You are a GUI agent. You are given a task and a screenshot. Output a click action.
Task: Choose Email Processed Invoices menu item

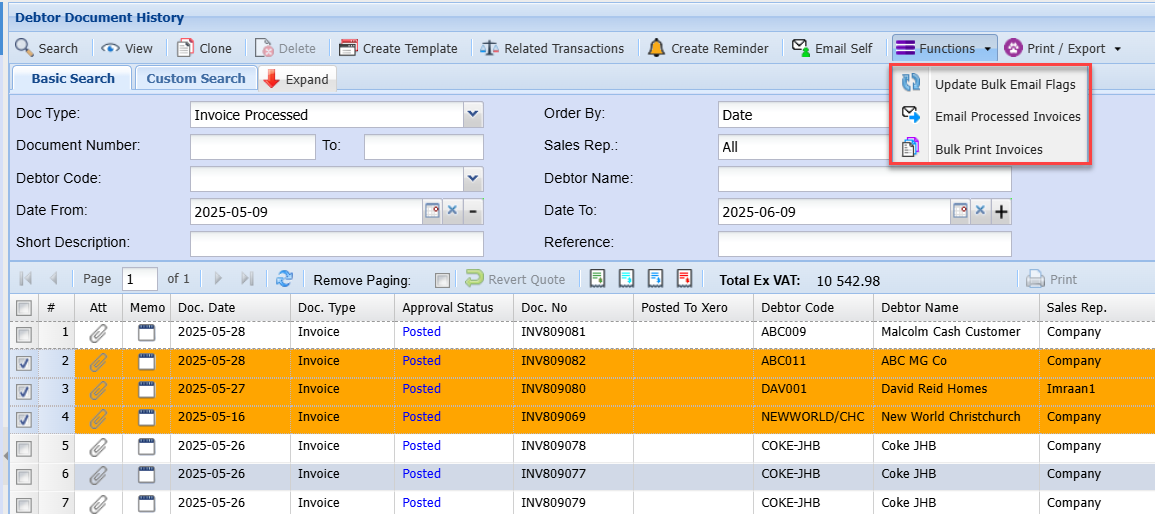pos(1007,117)
